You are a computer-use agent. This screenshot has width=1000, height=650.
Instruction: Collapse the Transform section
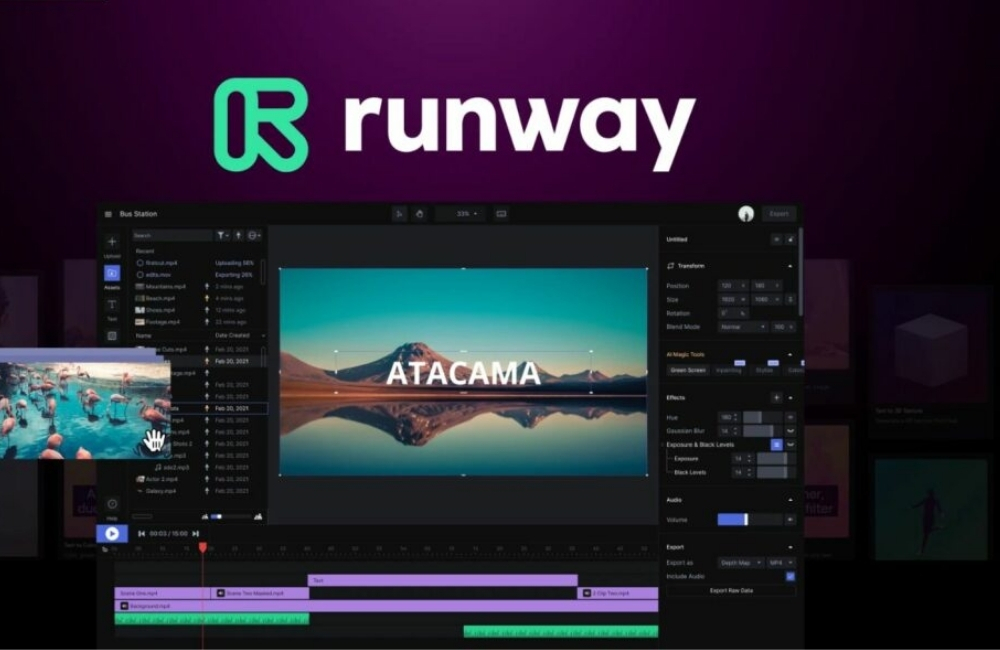[x=790, y=266]
